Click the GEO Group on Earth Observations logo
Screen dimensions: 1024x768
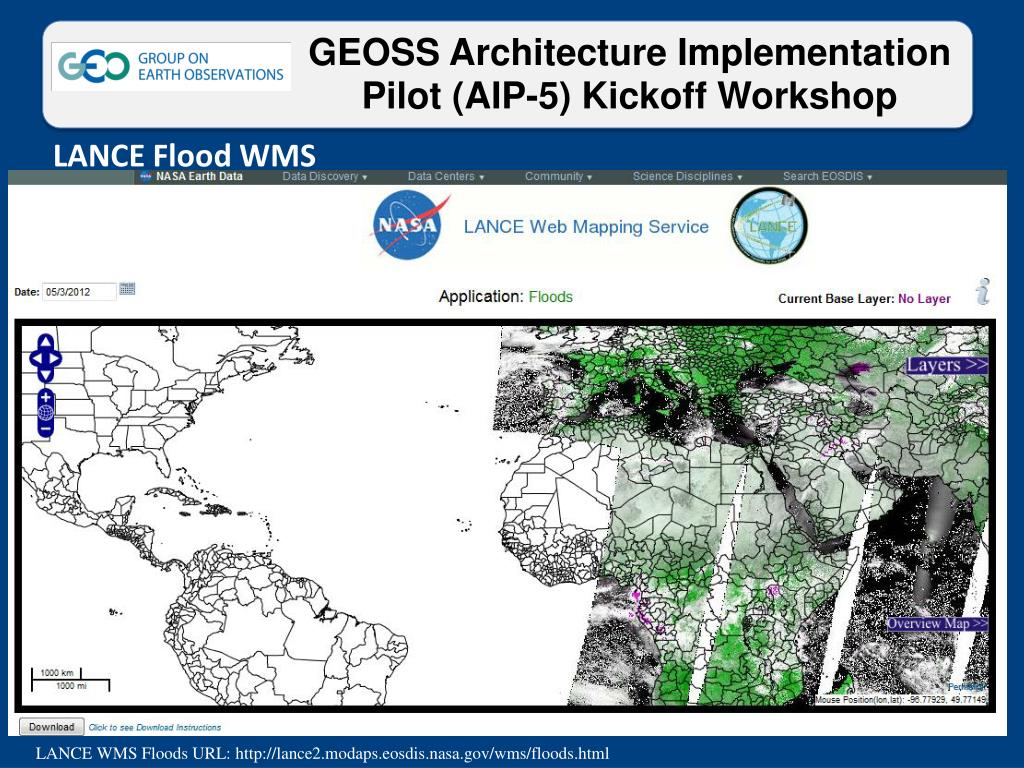[x=171, y=67]
